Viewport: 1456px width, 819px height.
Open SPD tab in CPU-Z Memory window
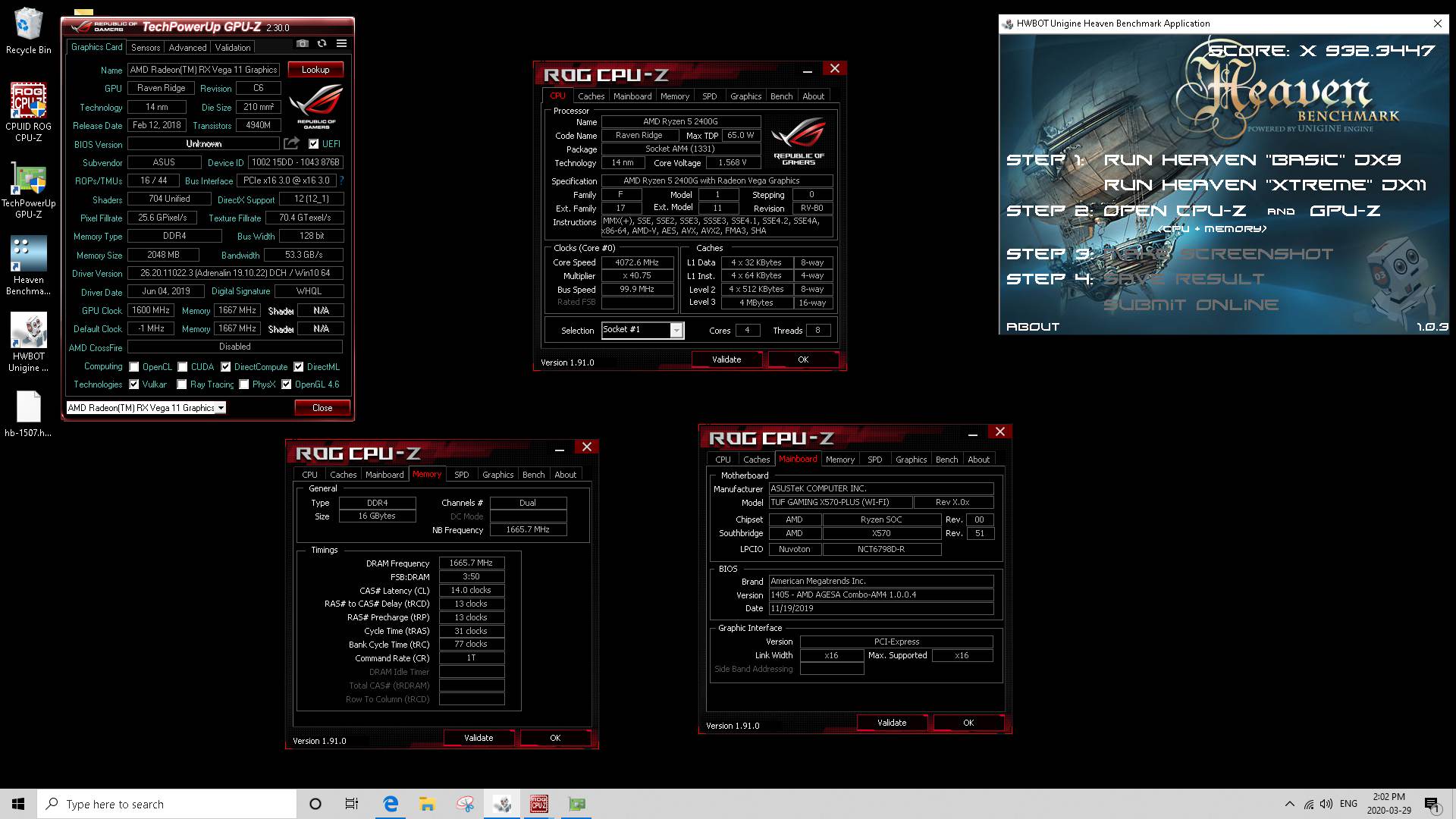(462, 475)
